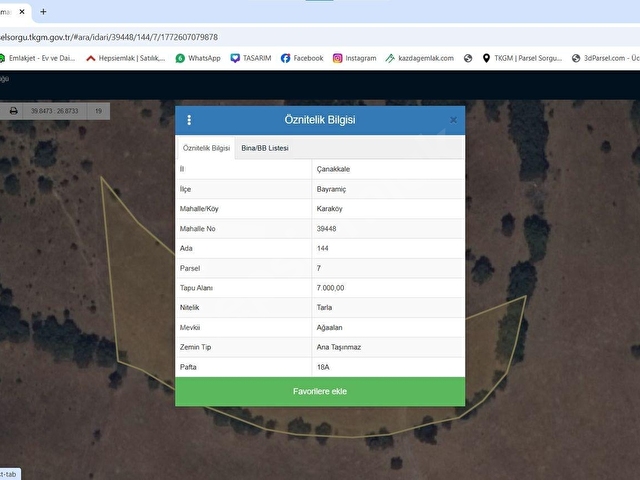Click the Zemin Tip label cell

click(x=244, y=347)
